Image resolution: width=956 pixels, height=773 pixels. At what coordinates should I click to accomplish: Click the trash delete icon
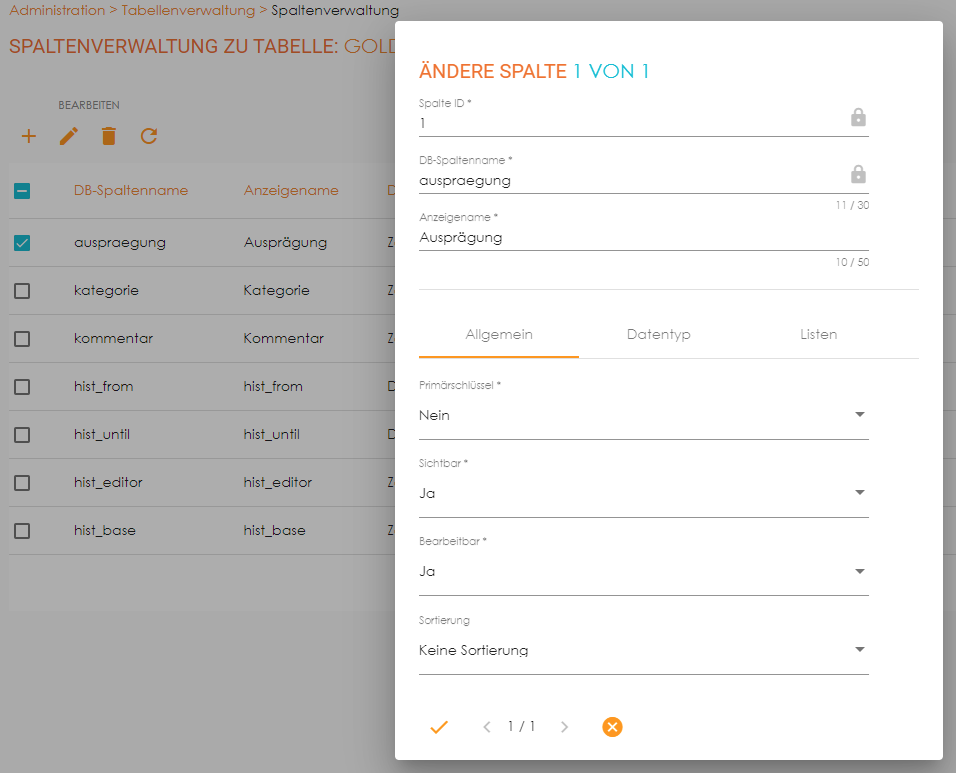pos(109,136)
